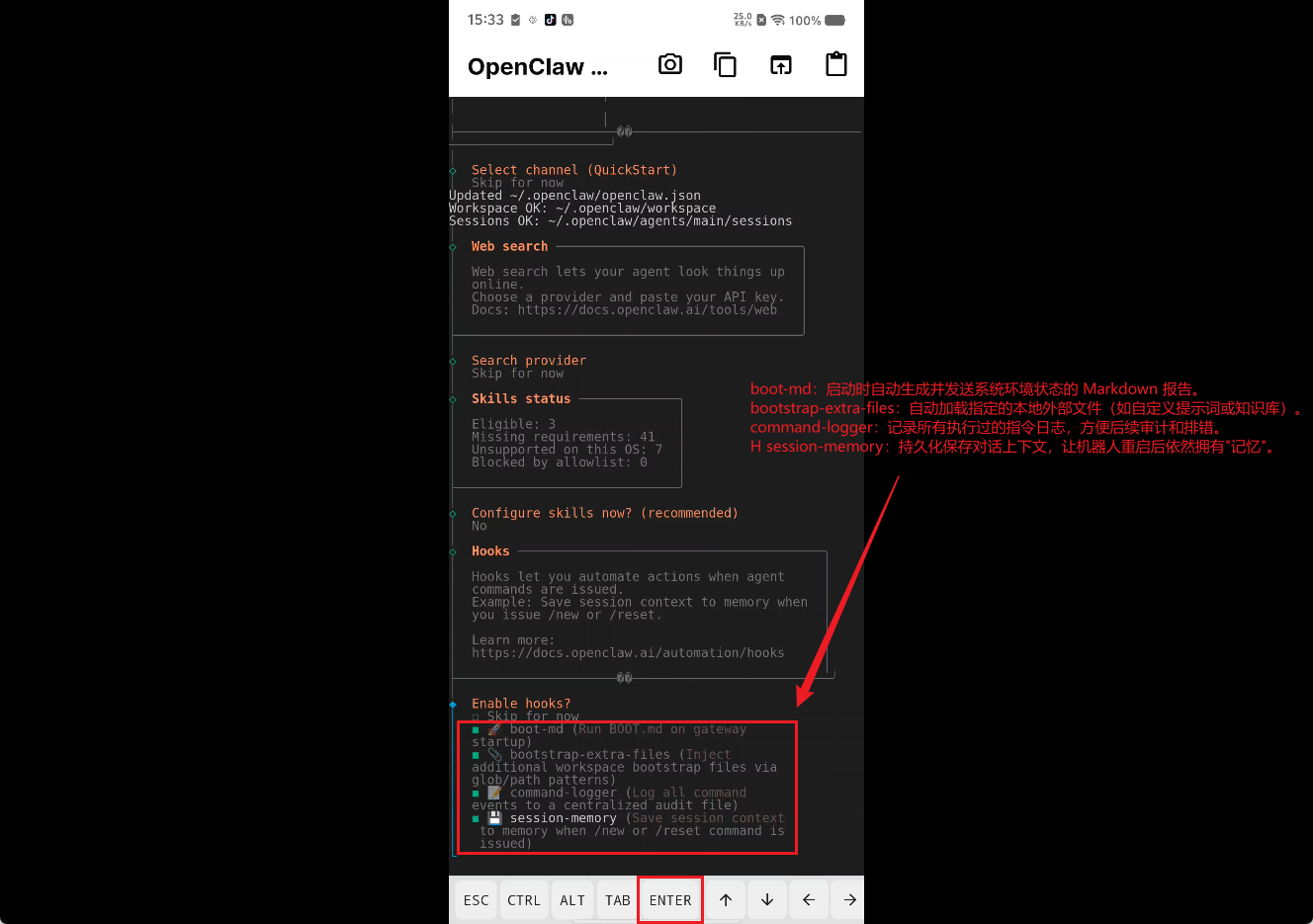Tap the open-in-browser icon in header
Image resolution: width=1313 pixels, height=924 pixels.
coord(781,65)
